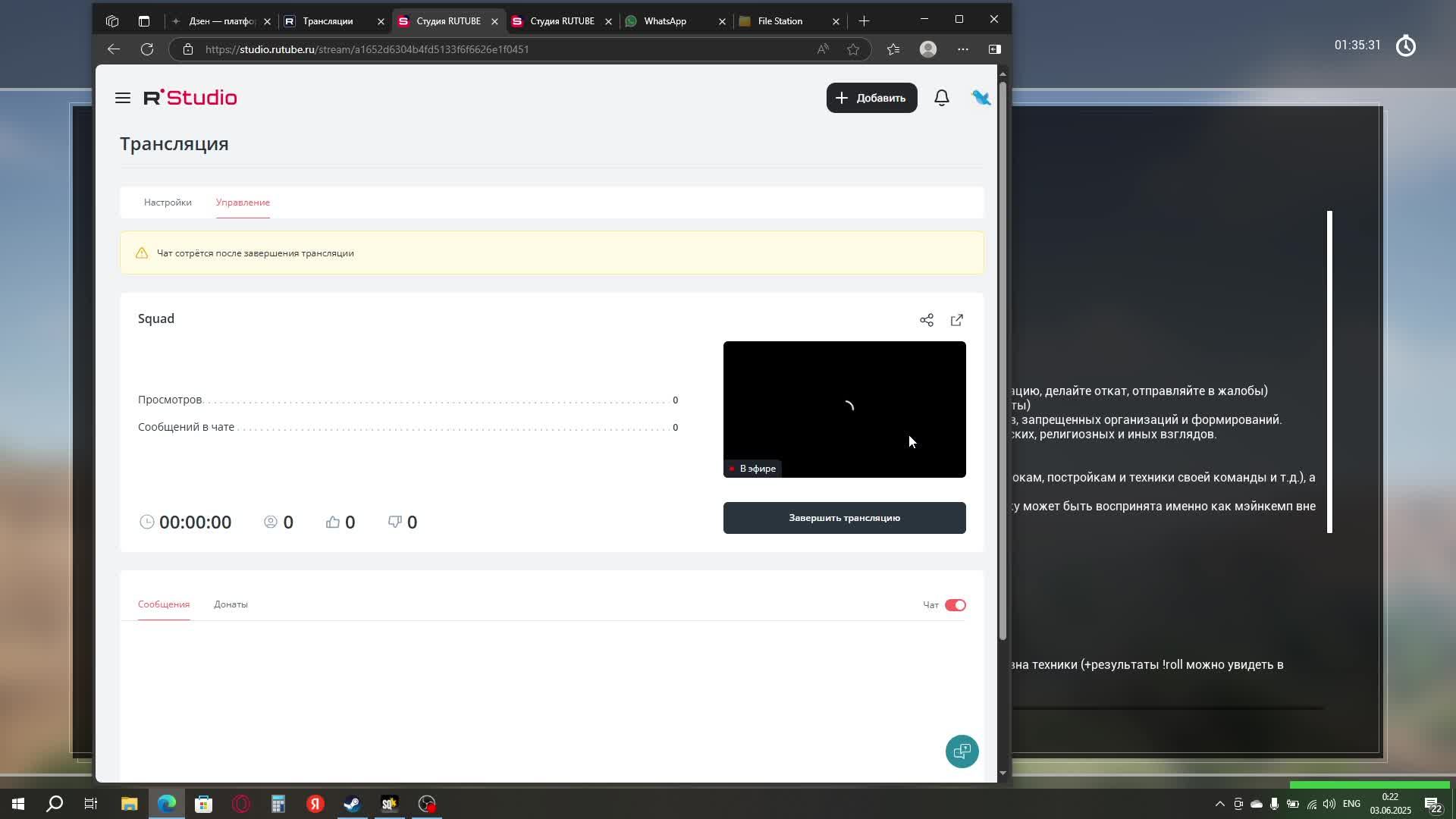Click the live stream preview thumbnail

click(x=844, y=409)
